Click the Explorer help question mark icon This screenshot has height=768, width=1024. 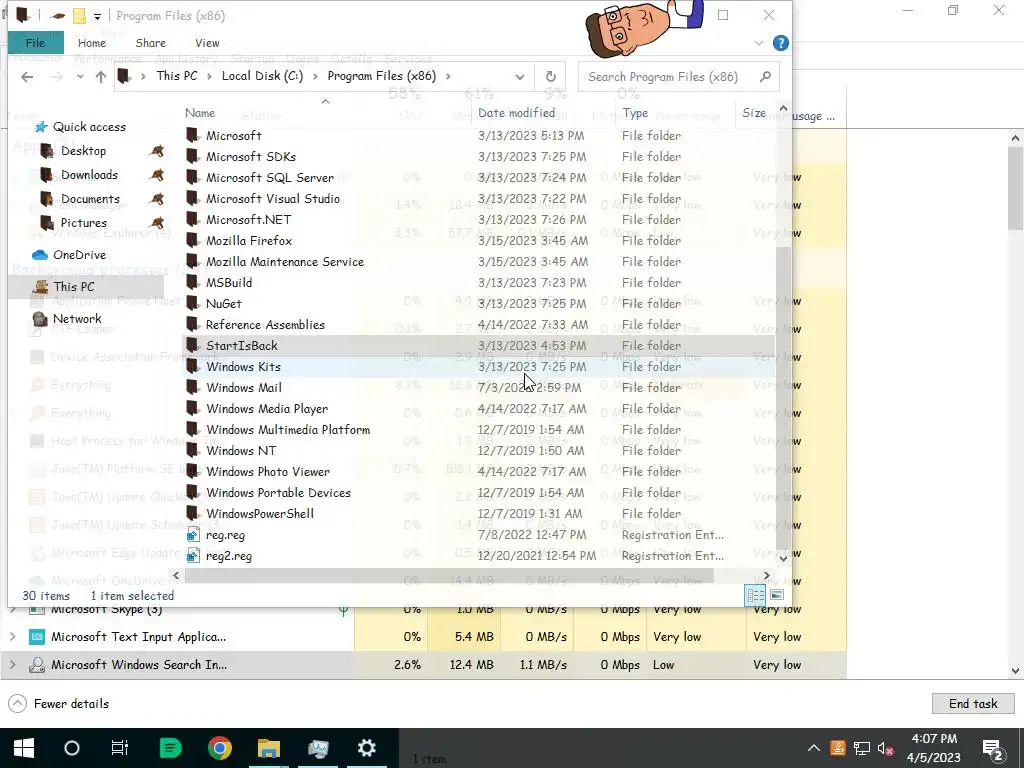(x=780, y=43)
